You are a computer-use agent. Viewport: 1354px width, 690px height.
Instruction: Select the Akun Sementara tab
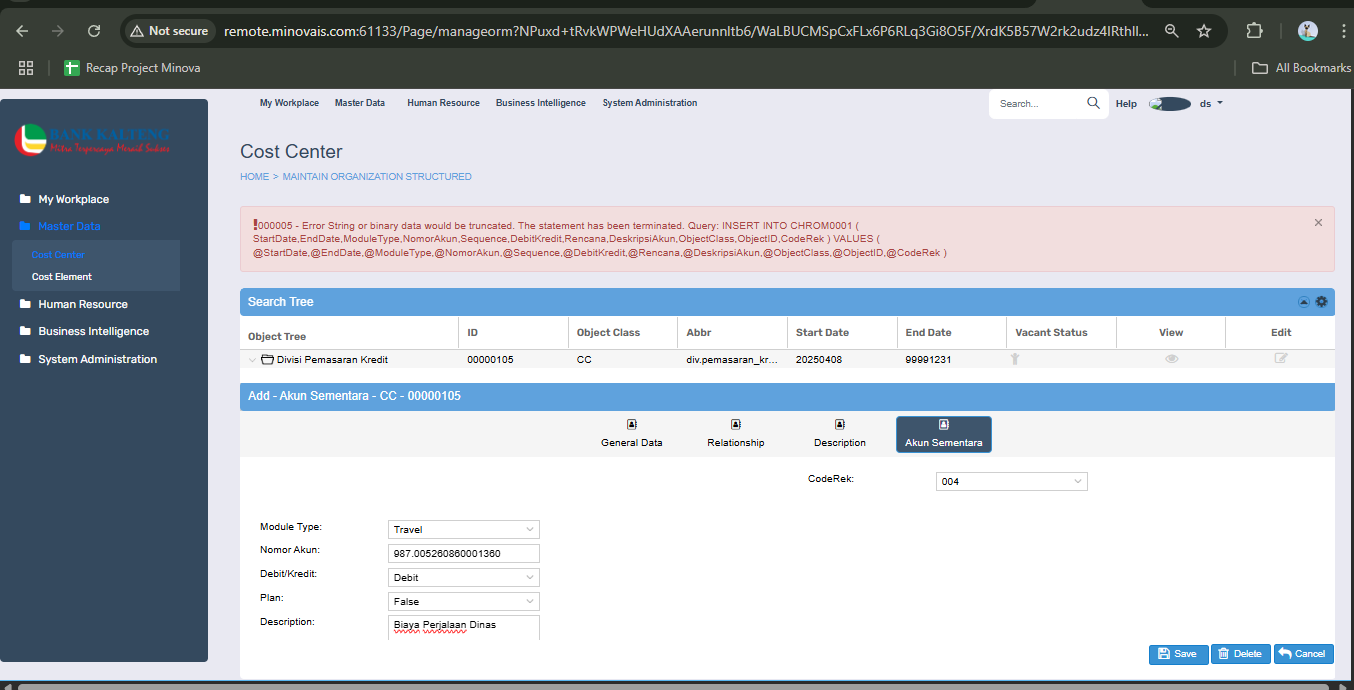[x=944, y=434]
